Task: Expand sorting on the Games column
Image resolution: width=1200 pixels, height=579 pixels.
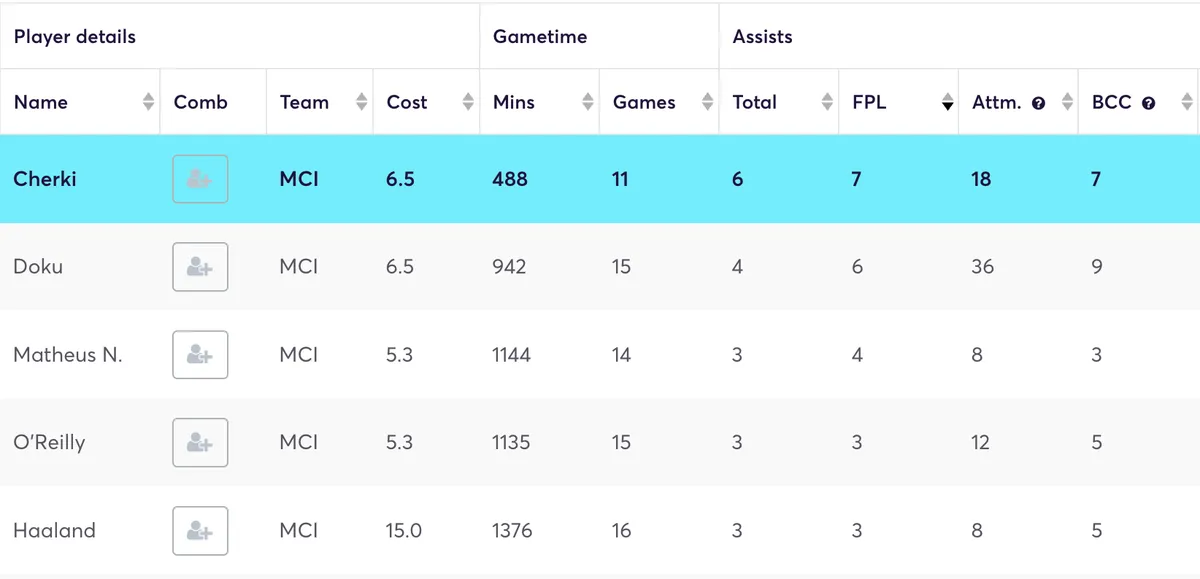Action: click(x=708, y=102)
